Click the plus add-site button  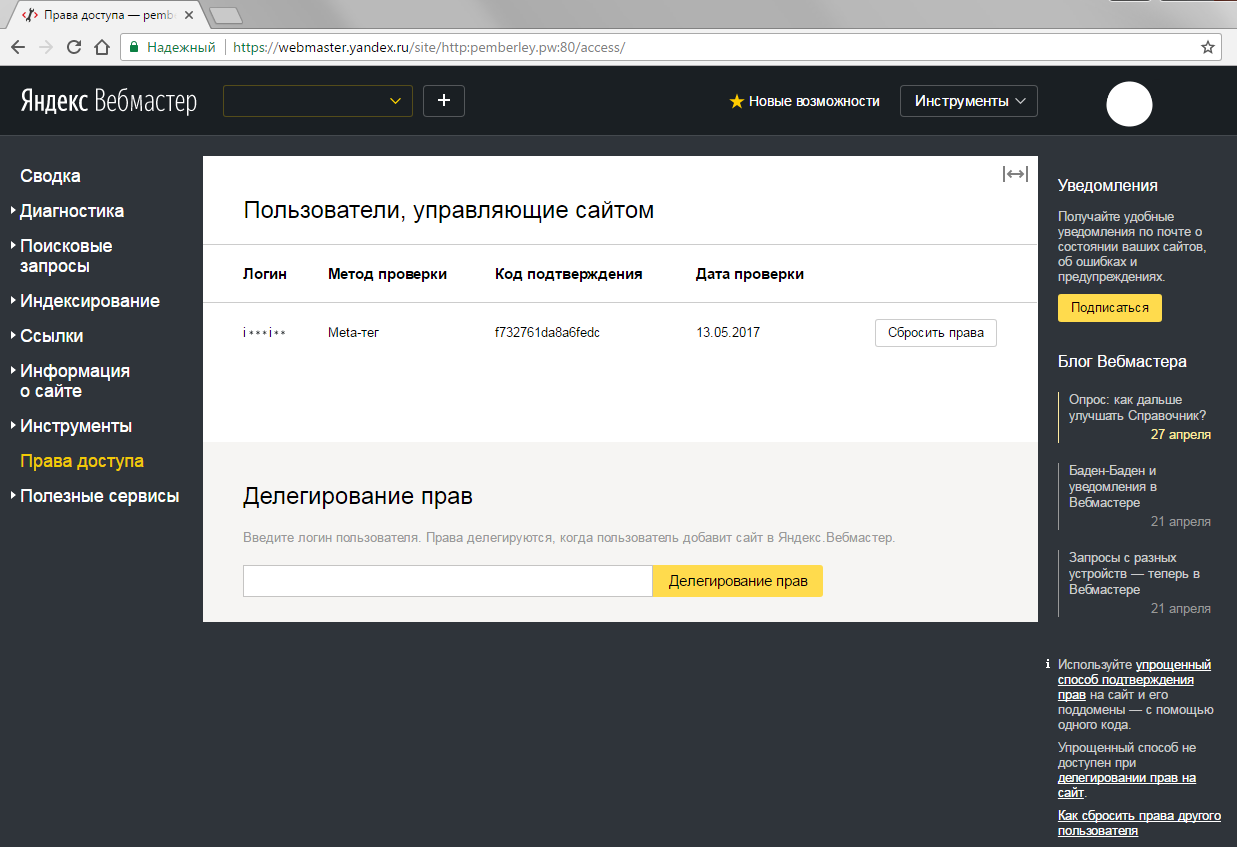(444, 101)
